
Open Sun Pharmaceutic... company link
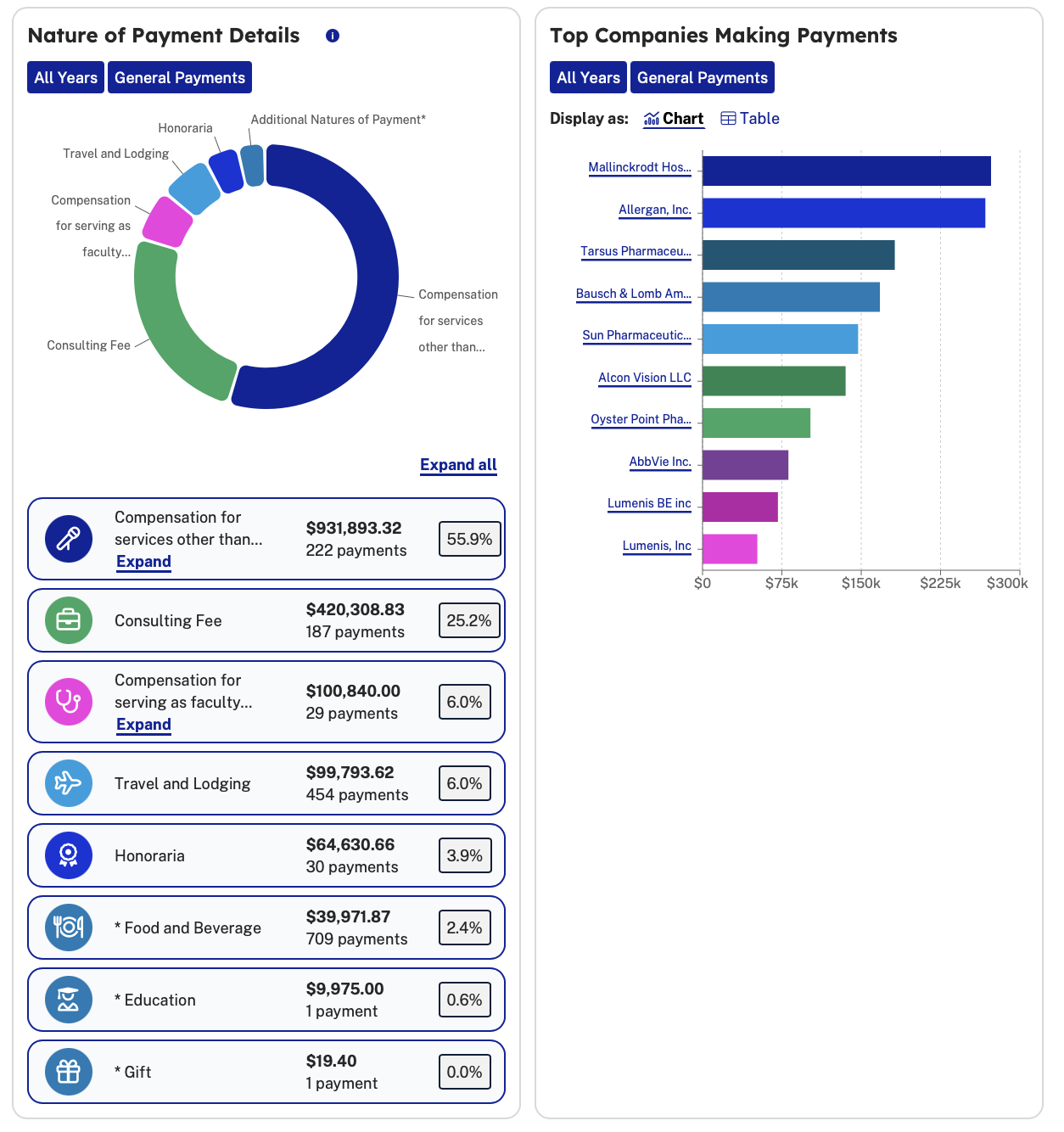636,335
